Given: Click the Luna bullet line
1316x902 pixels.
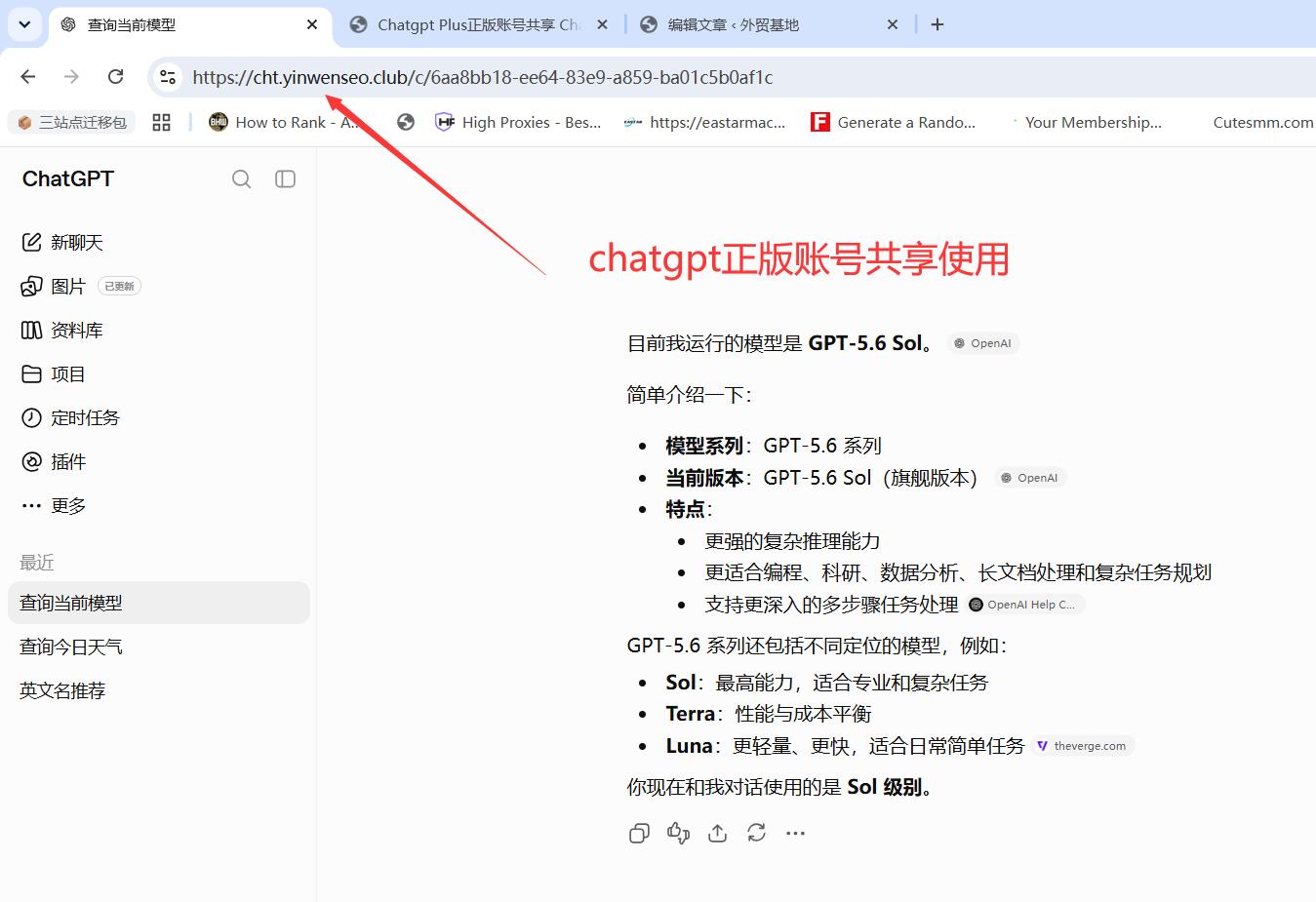Looking at the screenshot, I should tap(845, 746).
